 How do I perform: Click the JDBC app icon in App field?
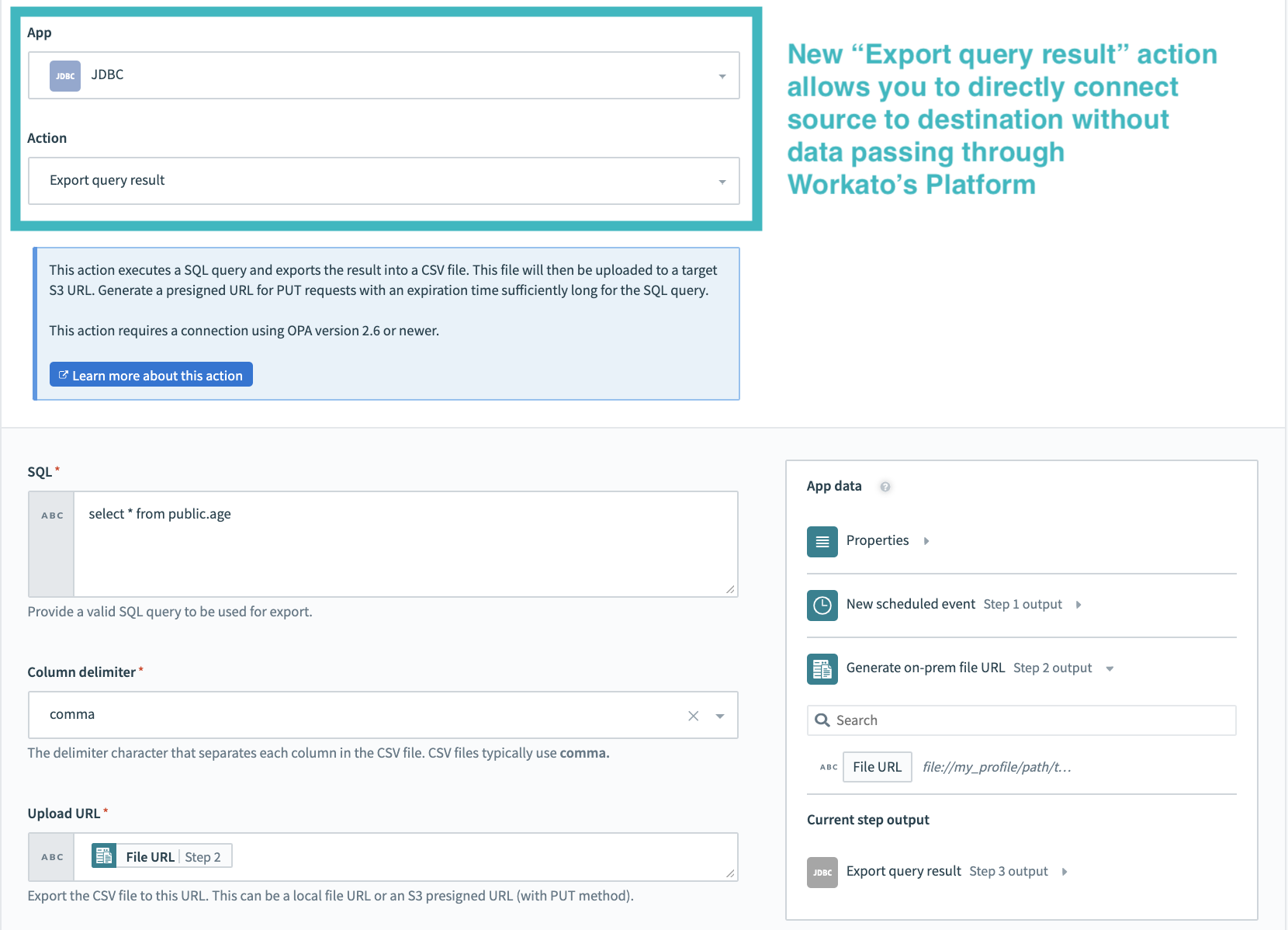tap(65, 76)
